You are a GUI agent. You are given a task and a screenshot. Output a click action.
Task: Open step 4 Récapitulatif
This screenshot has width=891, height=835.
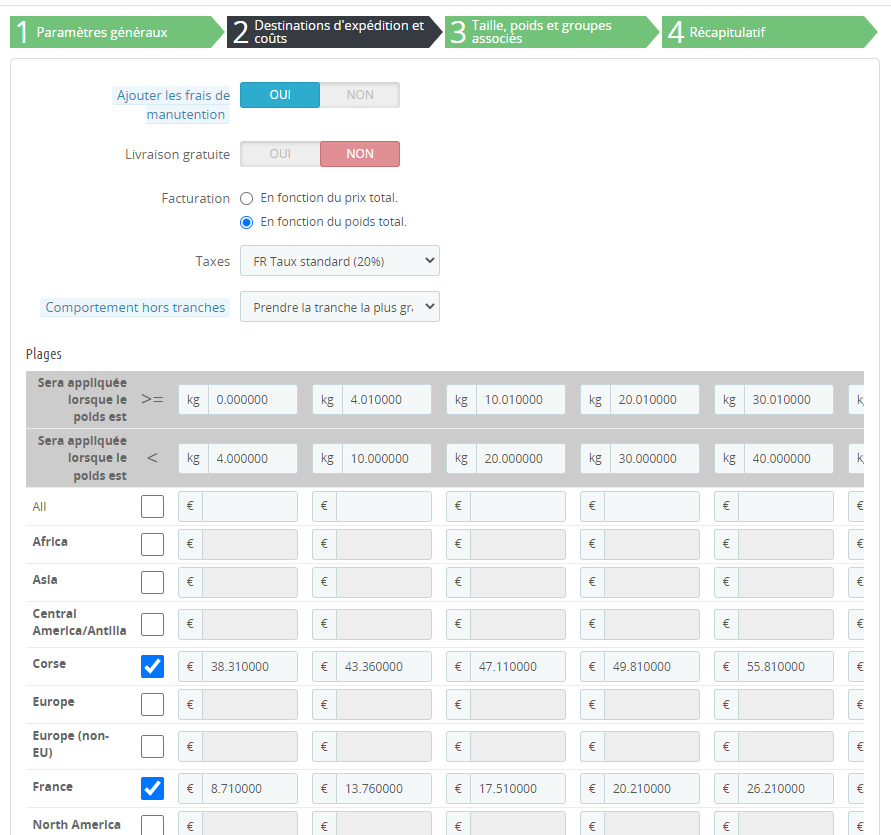[769, 32]
